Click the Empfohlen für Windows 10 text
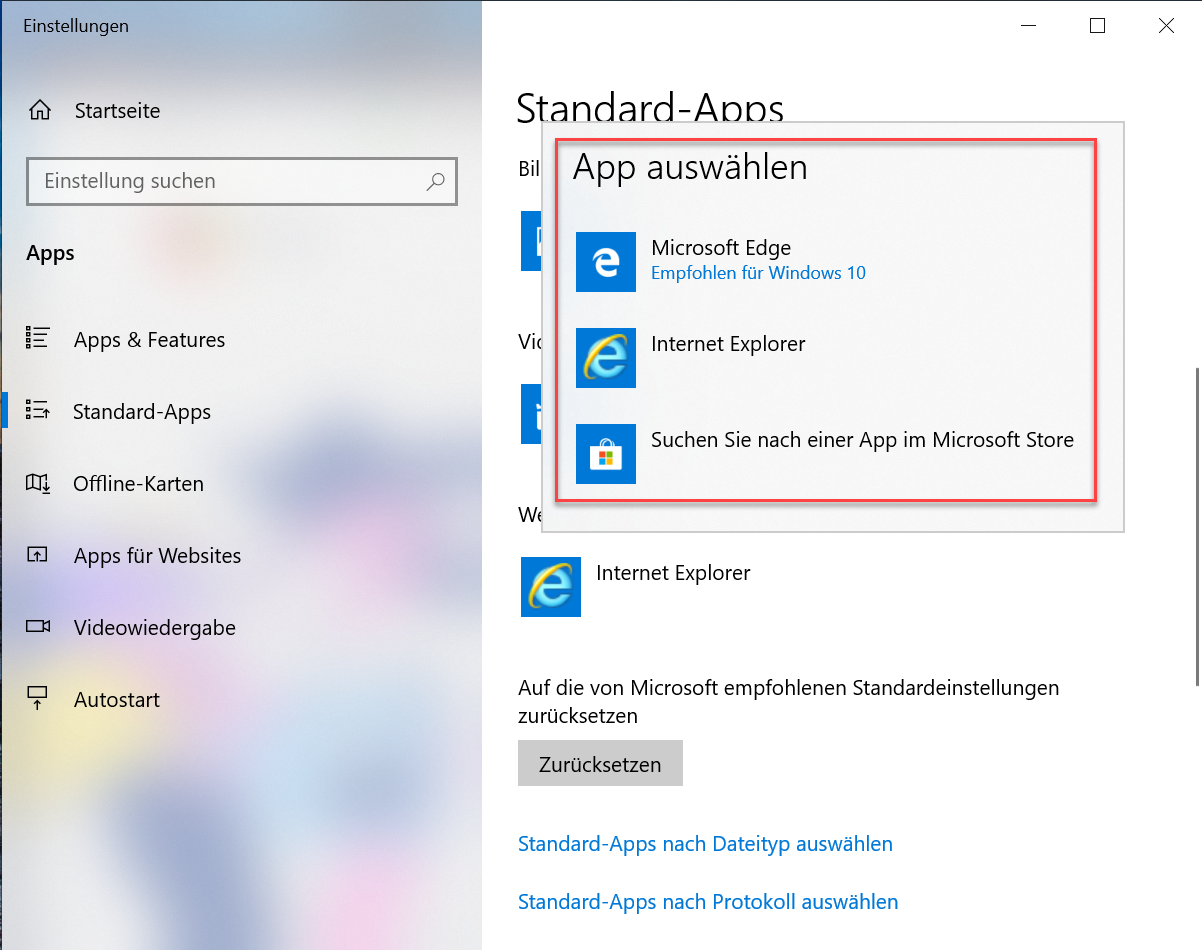 coord(758,273)
